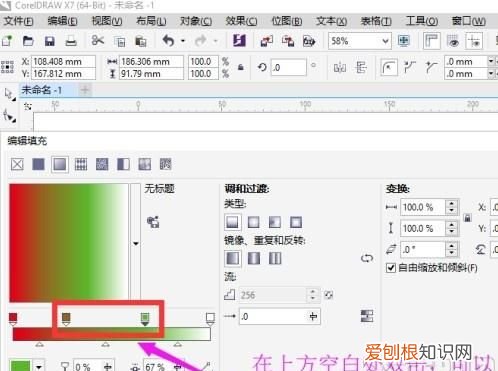Open the 编辑(E) menu
The width and height of the screenshot is (498, 371).
point(62,21)
